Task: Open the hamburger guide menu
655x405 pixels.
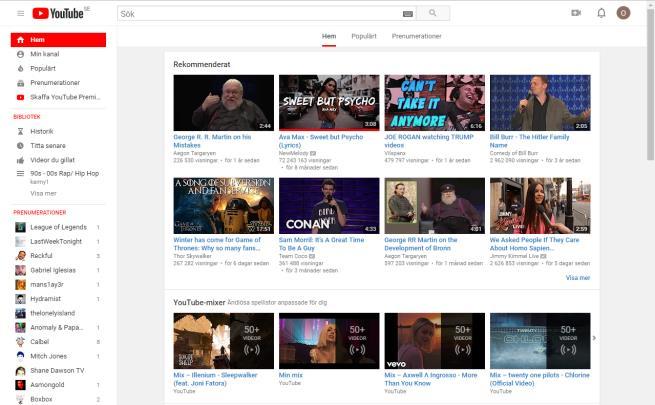Action: [20, 13]
